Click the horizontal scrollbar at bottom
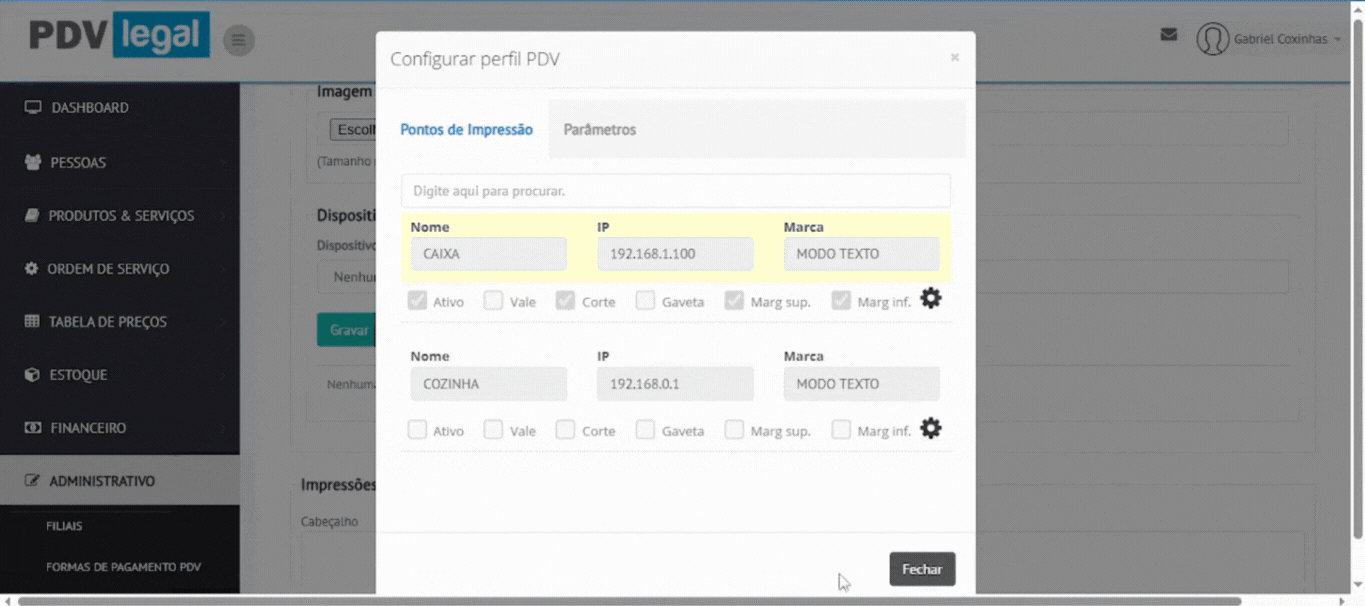Screen dimensions: 1365x606 click(630, 601)
